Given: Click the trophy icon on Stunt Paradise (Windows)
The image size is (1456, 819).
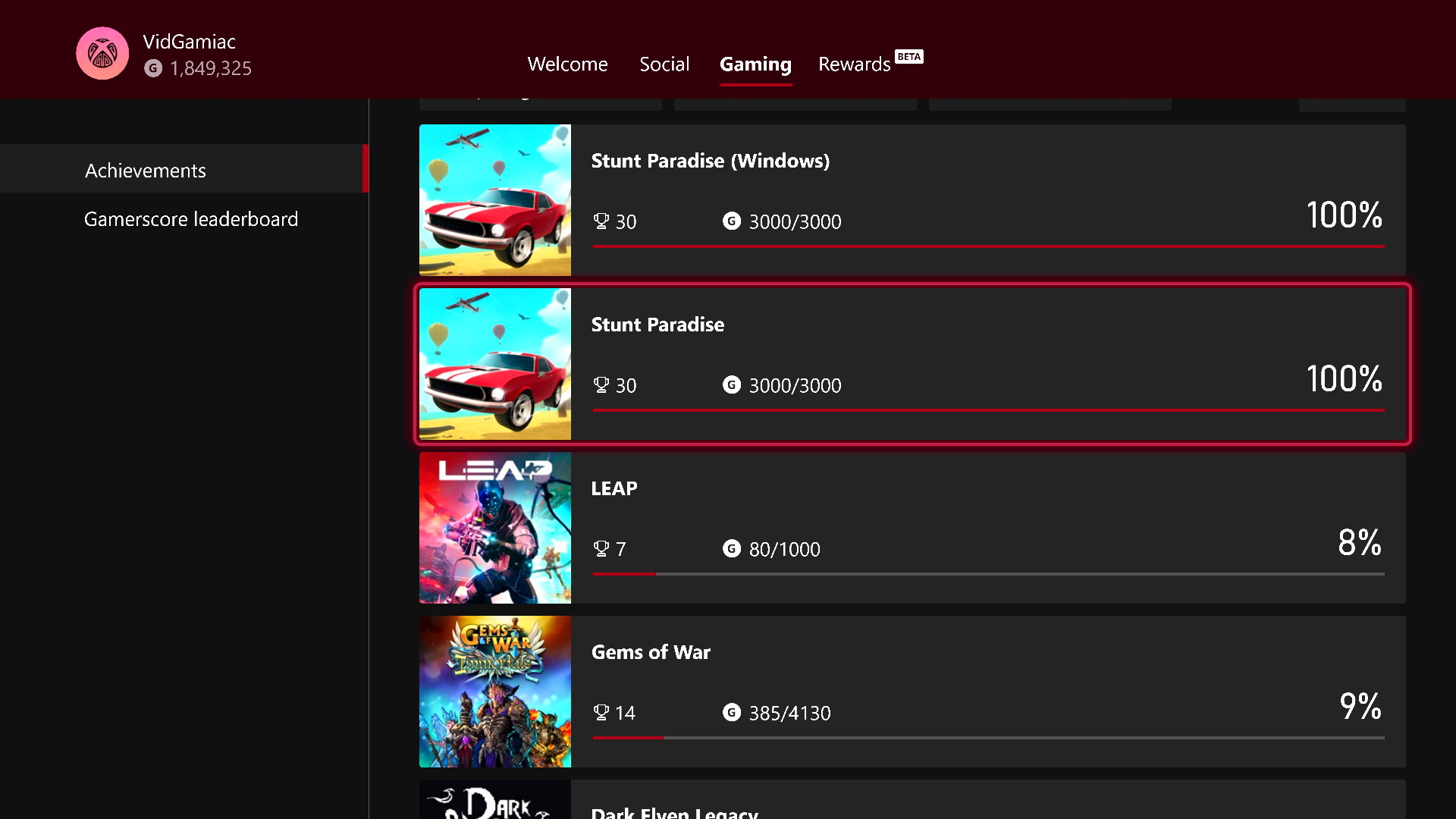Looking at the screenshot, I should tap(601, 221).
